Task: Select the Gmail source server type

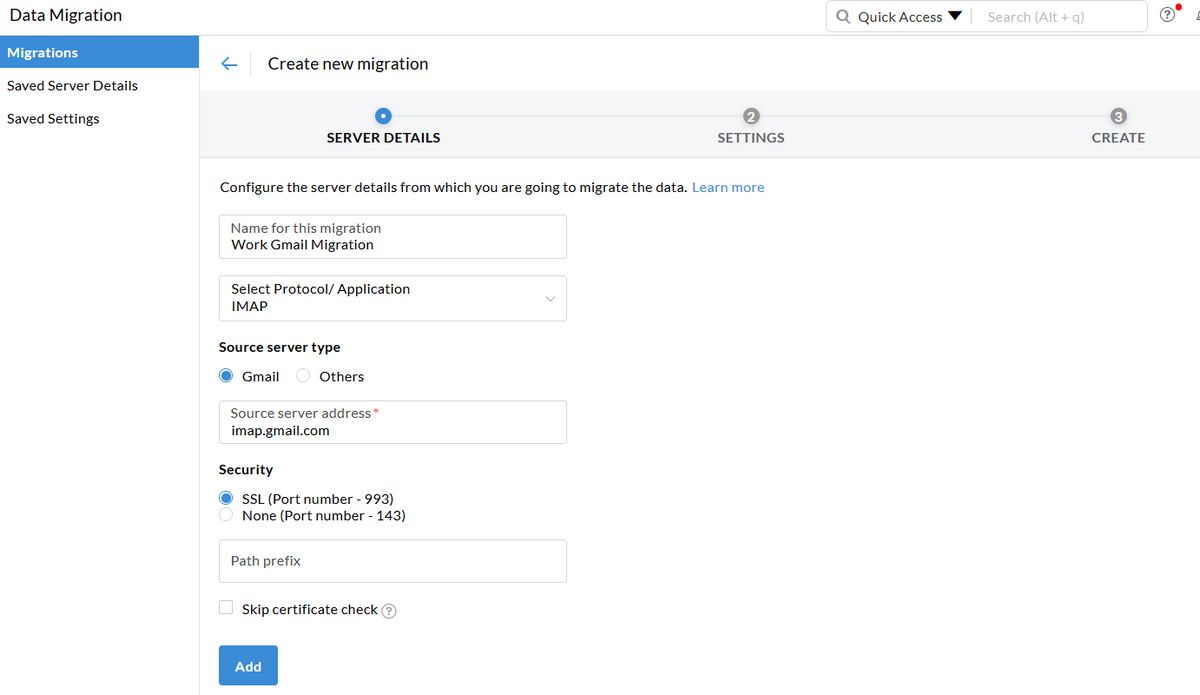Action: click(226, 375)
